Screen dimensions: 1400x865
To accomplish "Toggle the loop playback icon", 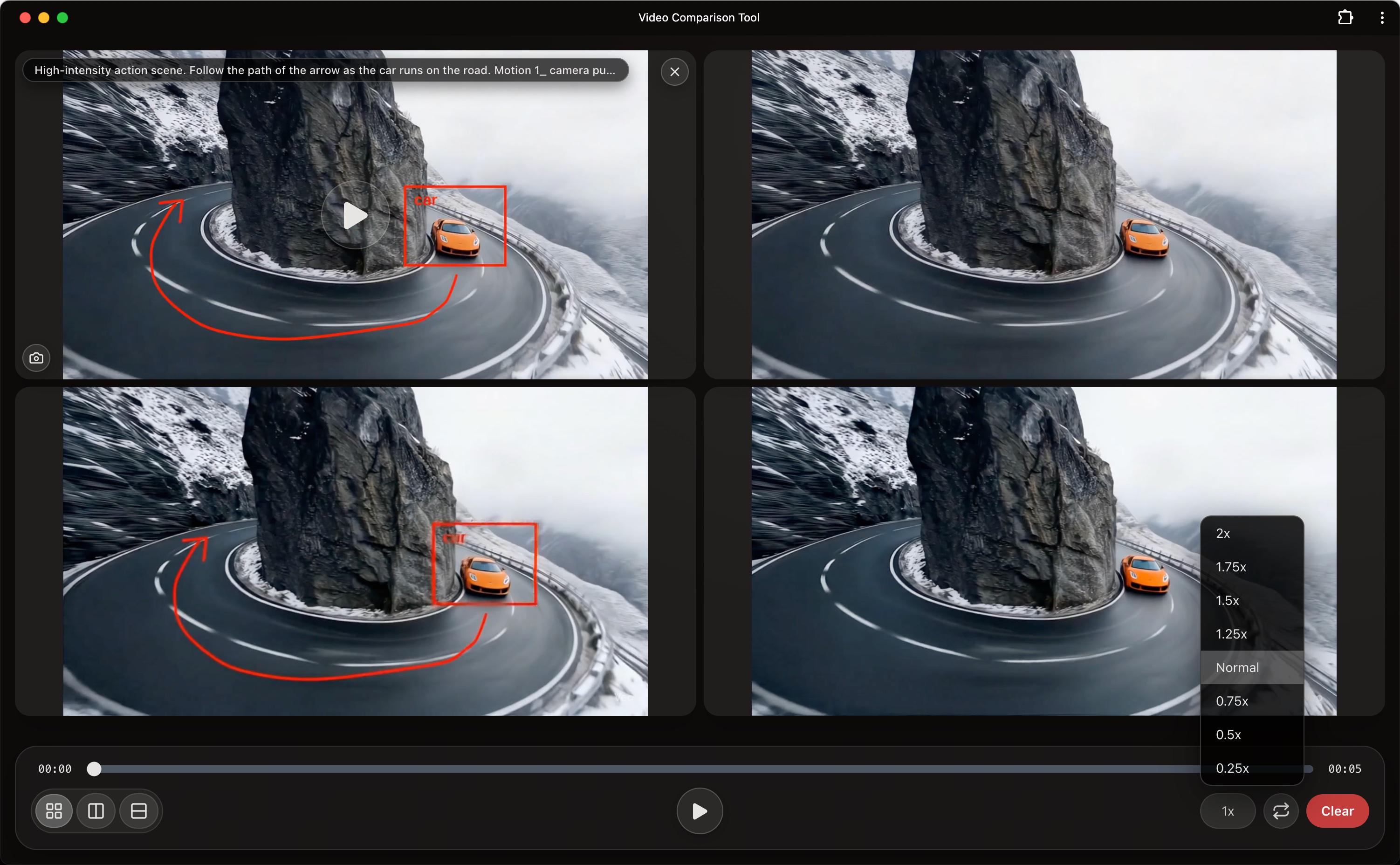I will [1281, 810].
